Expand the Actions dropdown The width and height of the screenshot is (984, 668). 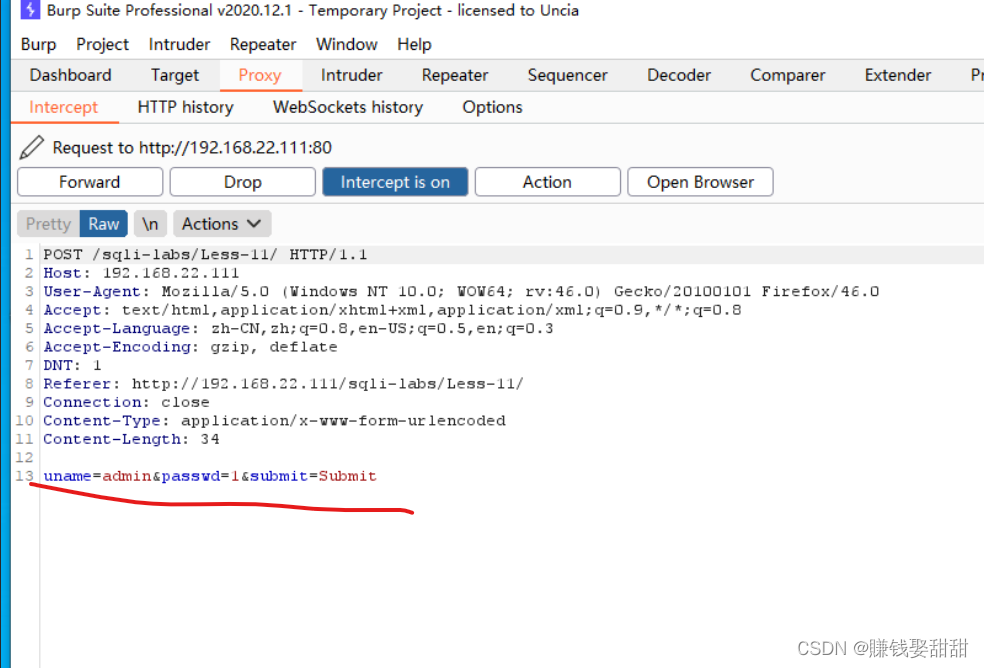tap(222, 224)
